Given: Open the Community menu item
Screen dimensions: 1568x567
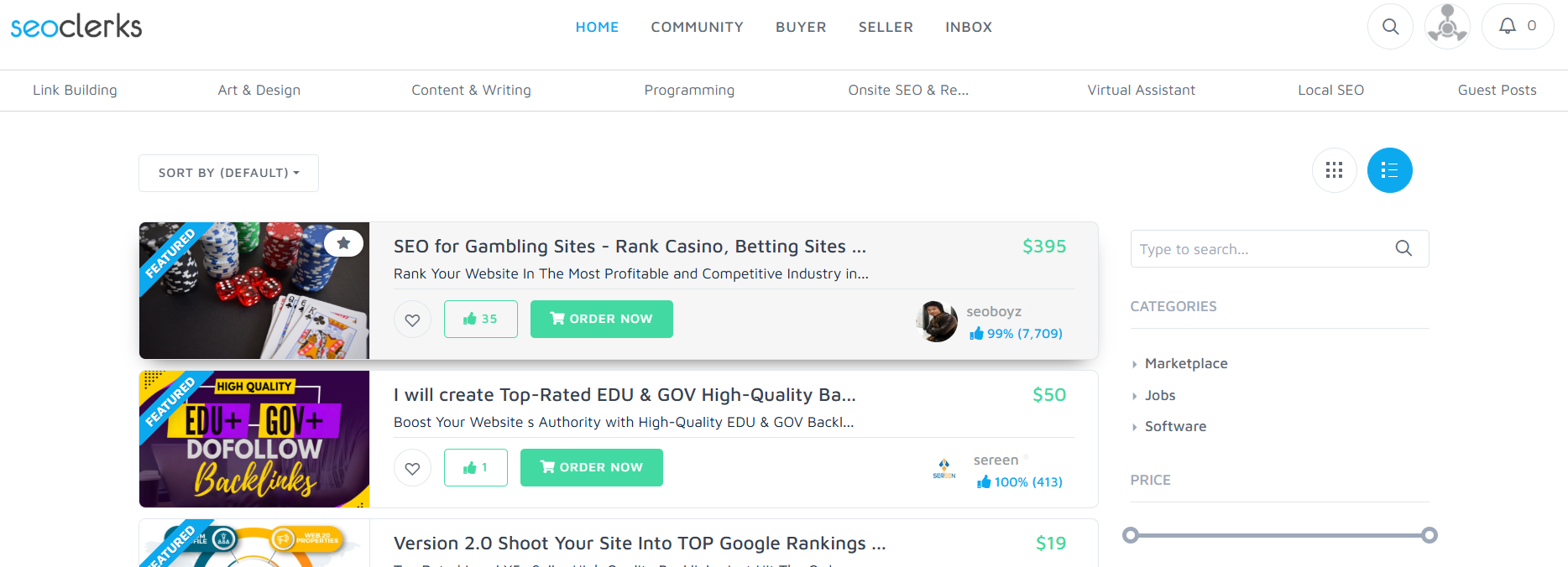Looking at the screenshot, I should [x=698, y=27].
